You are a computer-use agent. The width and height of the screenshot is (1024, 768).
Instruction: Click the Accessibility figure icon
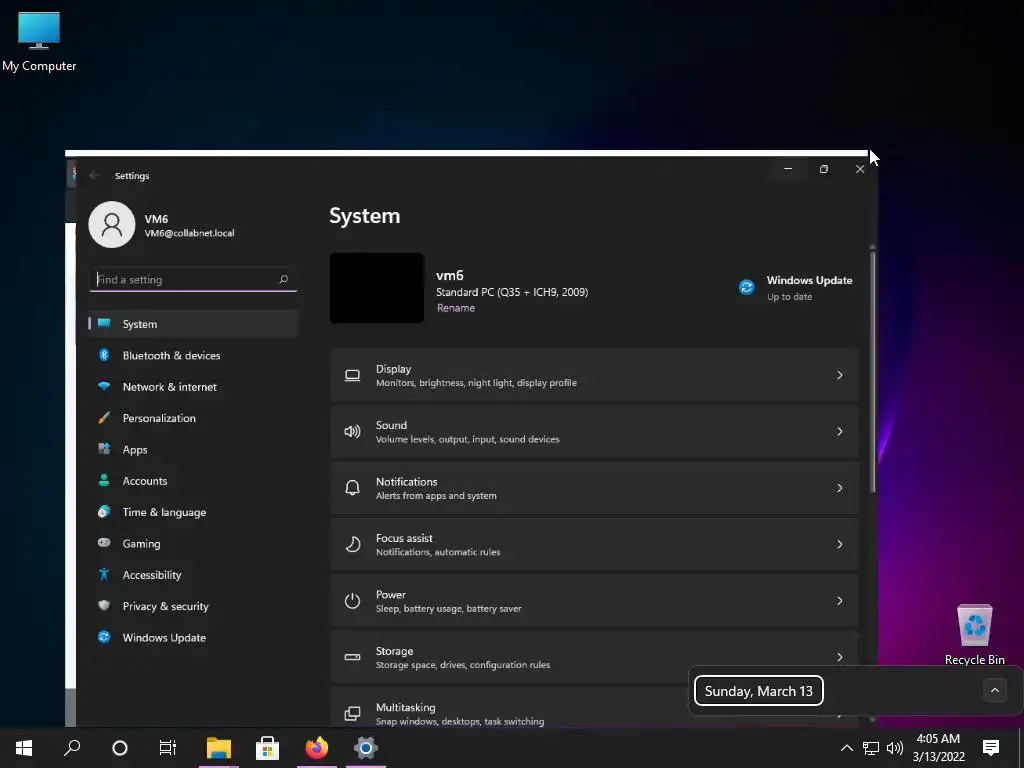click(x=104, y=574)
